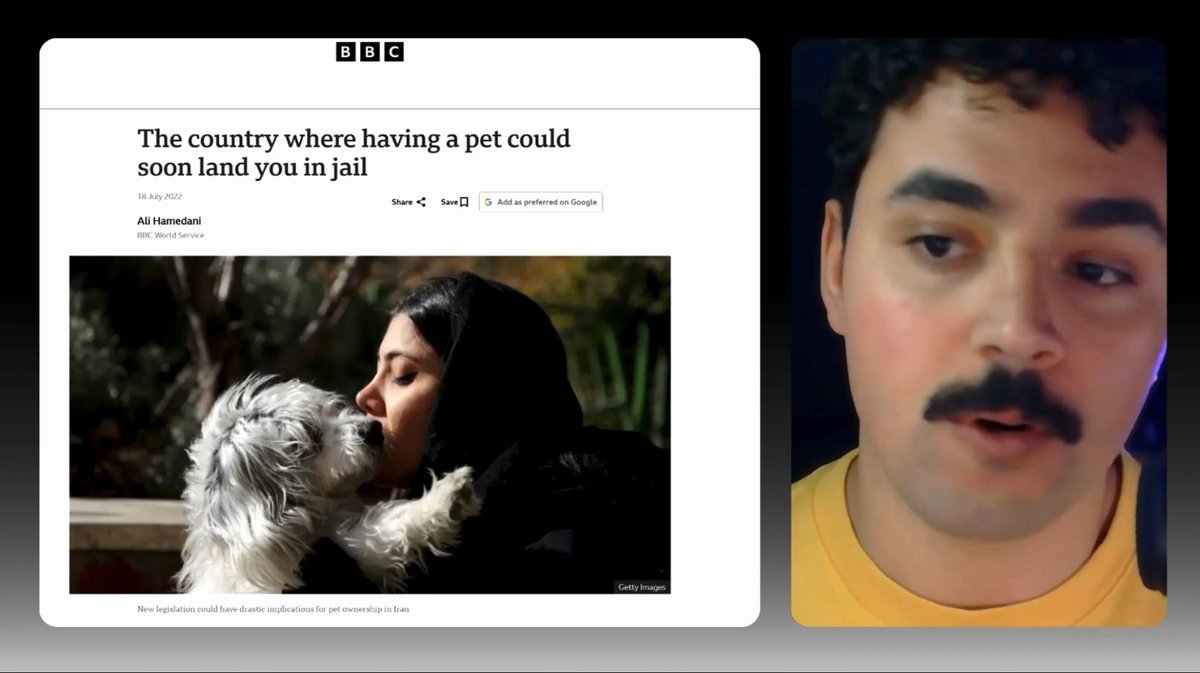Image resolution: width=1200 pixels, height=673 pixels.
Task: Click the article headline about pets and jail
Action: [354, 151]
